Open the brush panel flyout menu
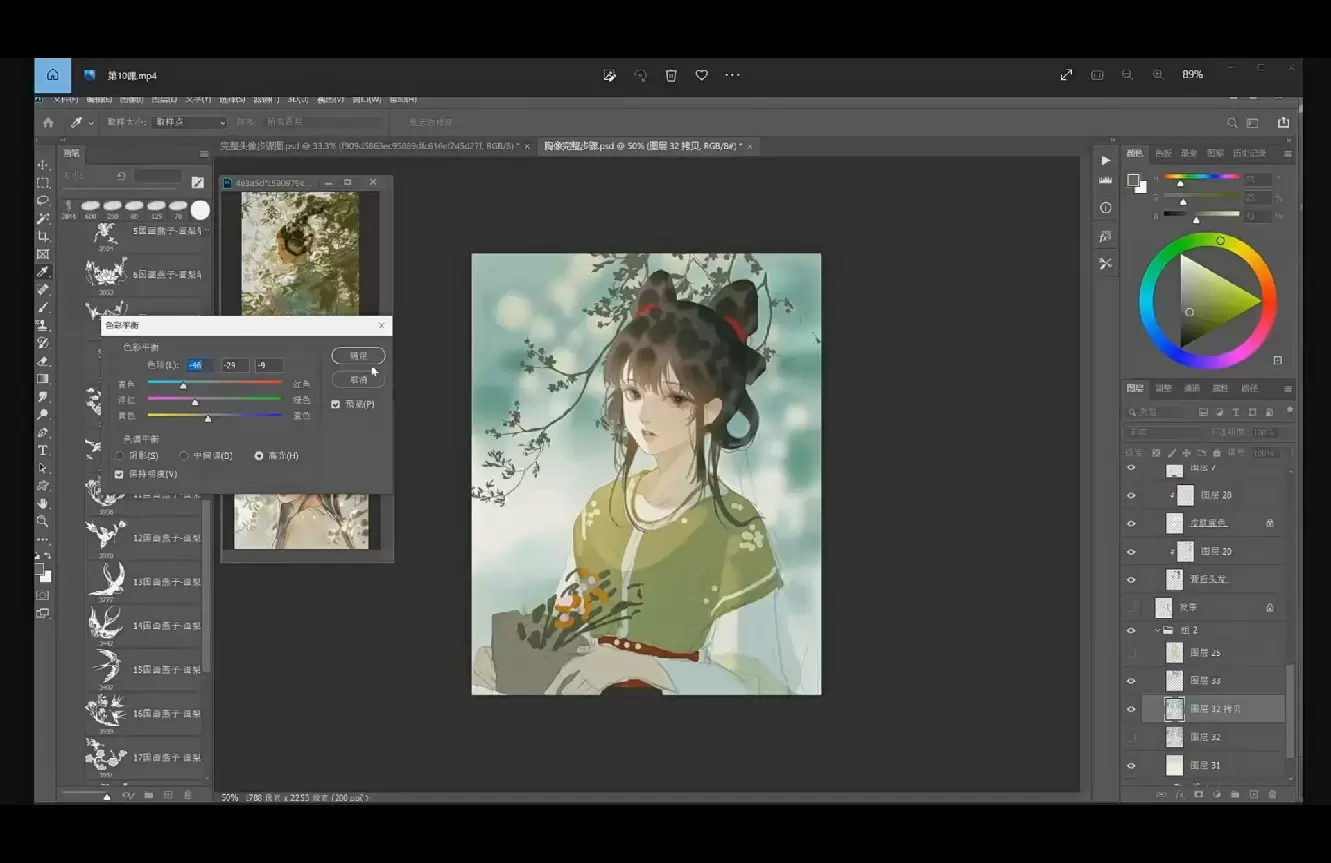The width and height of the screenshot is (1331, 863). [x=204, y=154]
